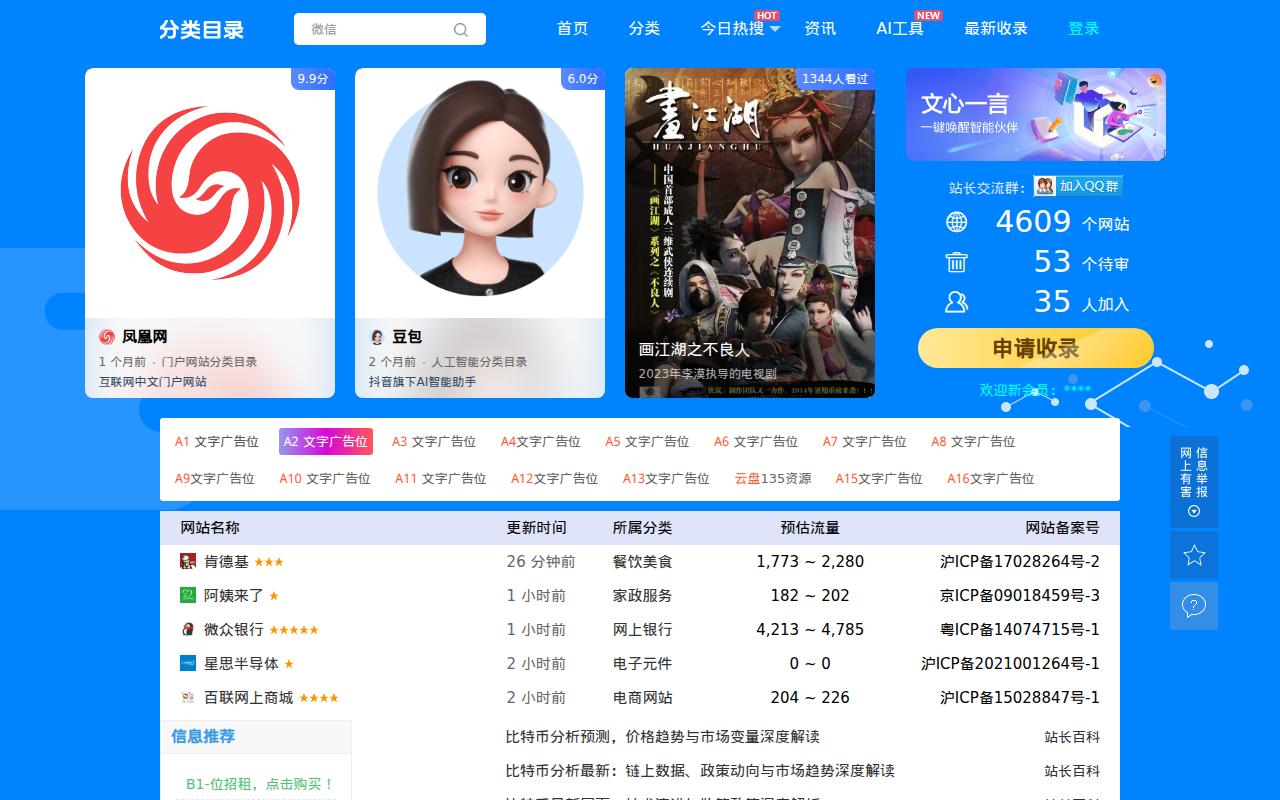Image resolution: width=1280 pixels, height=800 pixels.
Task: Expand the 今日热搜 dropdown arrow
Action: pyautogui.click(x=775, y=29)
